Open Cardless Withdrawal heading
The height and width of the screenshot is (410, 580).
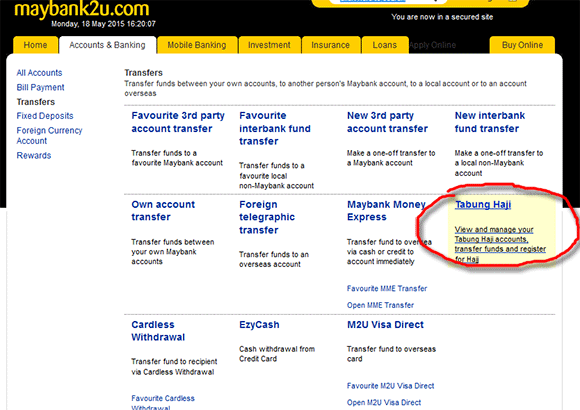point(158,331)
